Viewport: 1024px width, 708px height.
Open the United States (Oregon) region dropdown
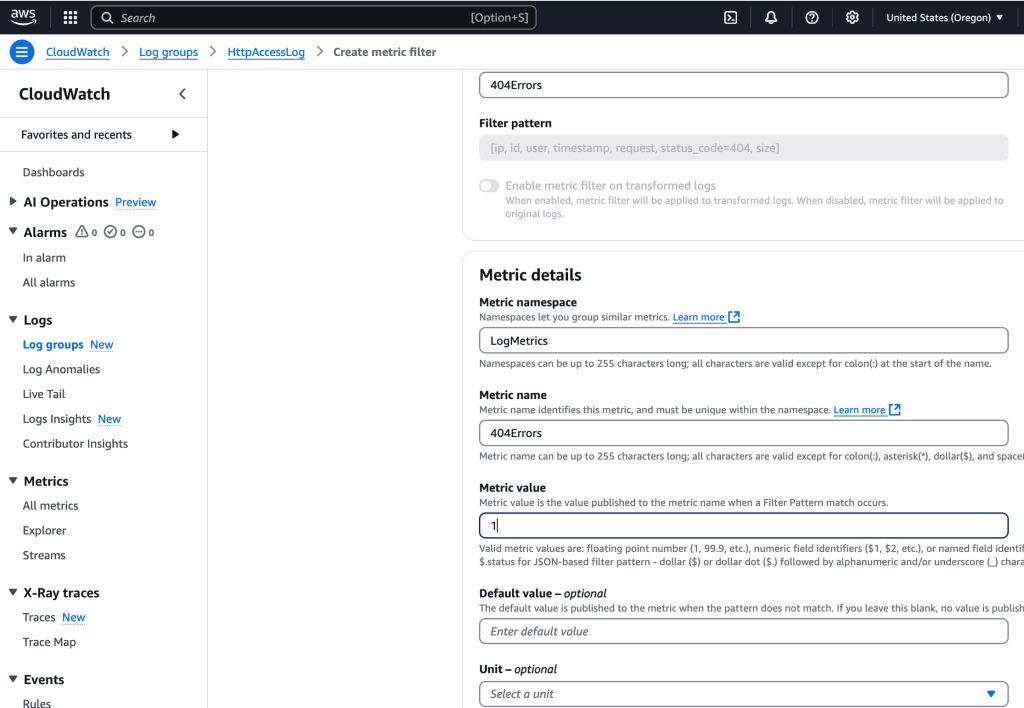pyautogui.click(x=944, y=17)
